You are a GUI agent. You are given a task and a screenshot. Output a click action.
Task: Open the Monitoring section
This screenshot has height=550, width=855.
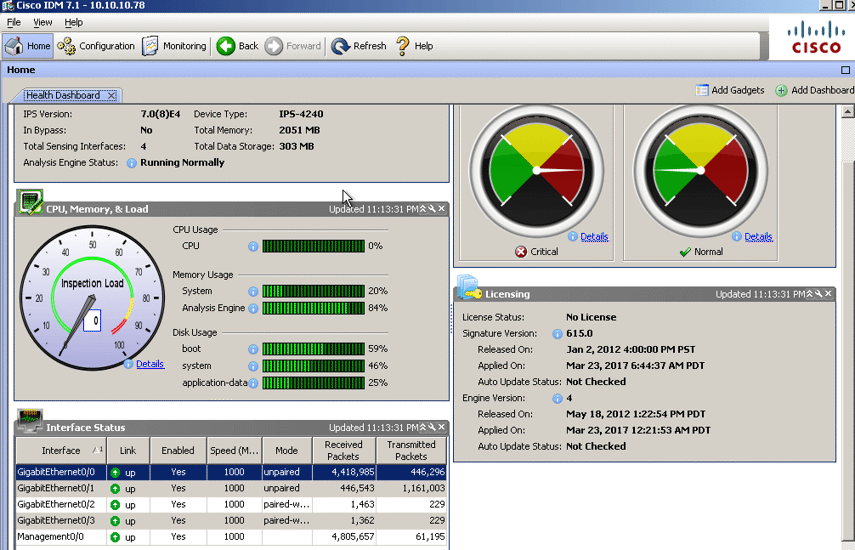174,46
